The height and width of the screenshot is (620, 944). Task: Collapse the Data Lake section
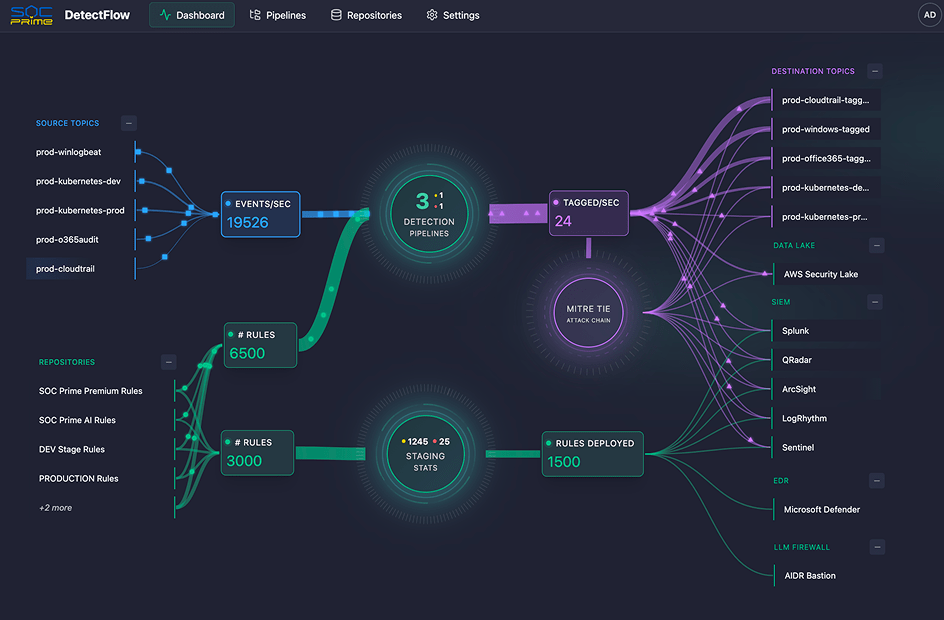coord(875,245)
